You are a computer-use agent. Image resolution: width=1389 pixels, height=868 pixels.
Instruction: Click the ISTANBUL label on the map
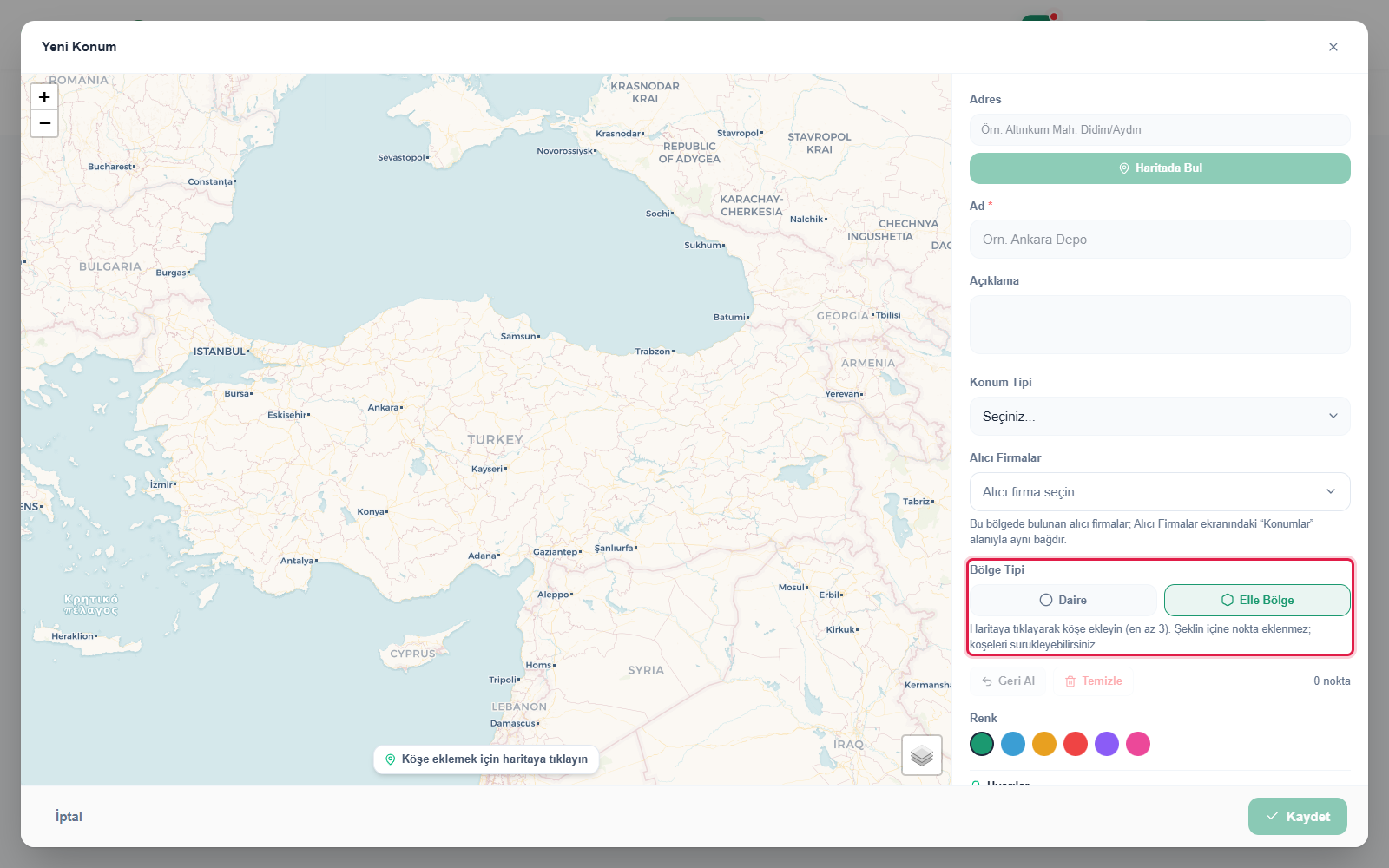pos(221,352)
